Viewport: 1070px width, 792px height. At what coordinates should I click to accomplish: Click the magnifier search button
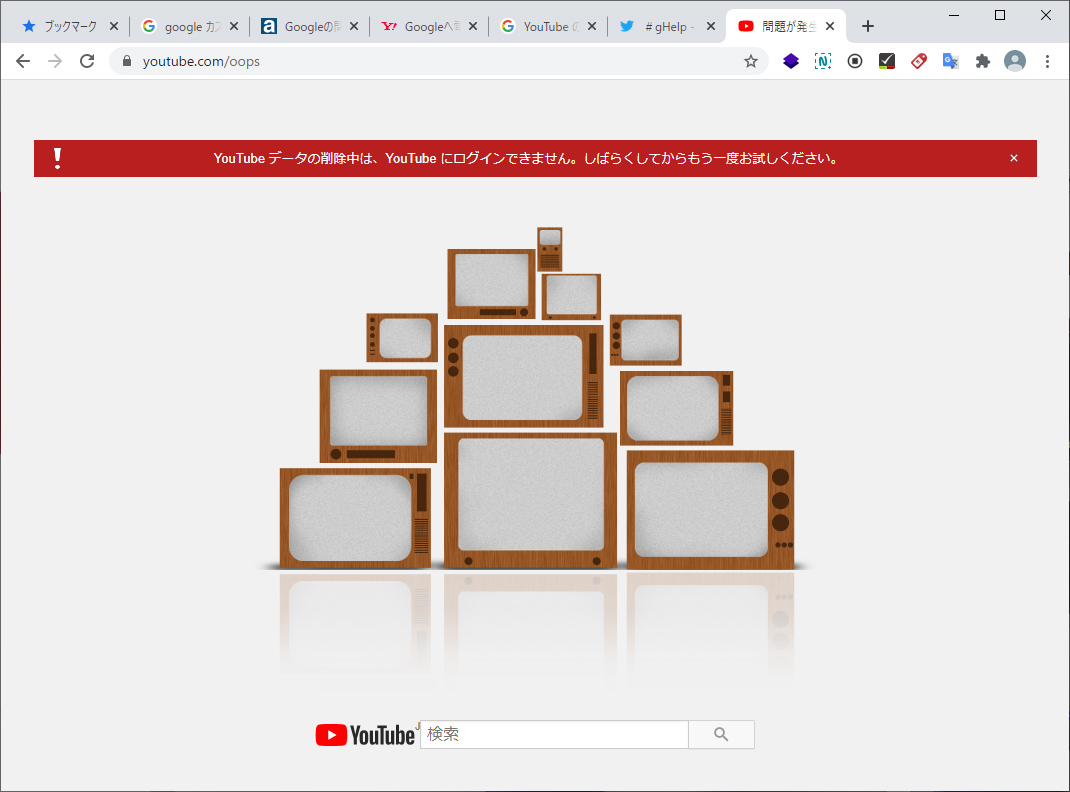pos(721,735)
